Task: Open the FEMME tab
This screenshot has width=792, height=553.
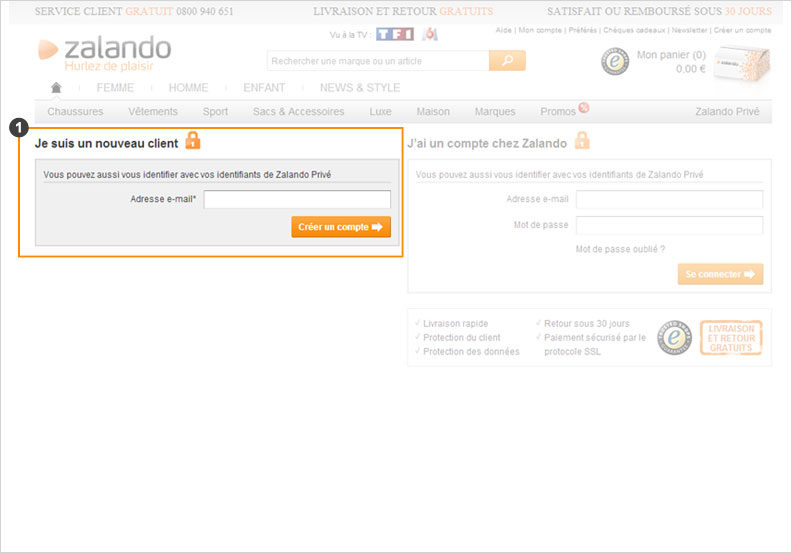Action: click(x=115, y=88)
